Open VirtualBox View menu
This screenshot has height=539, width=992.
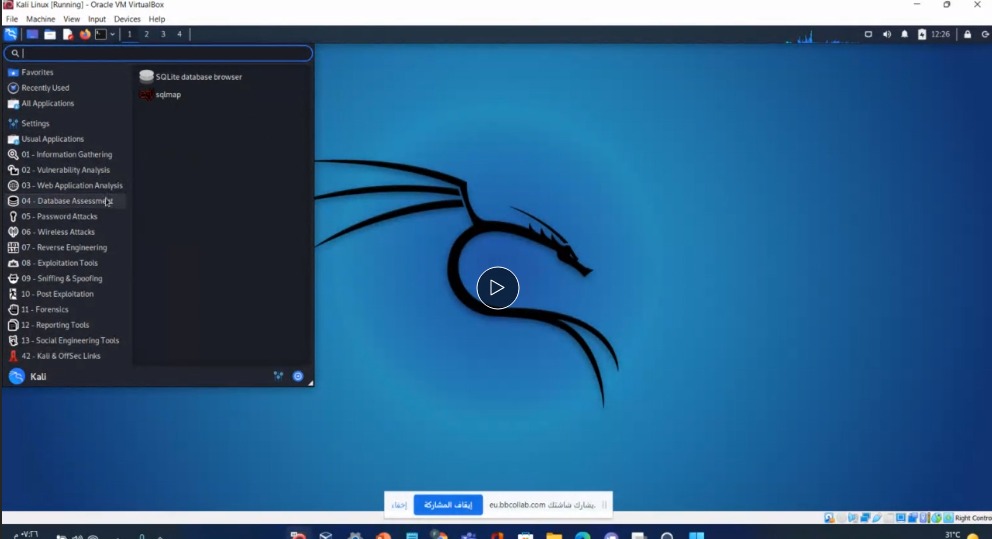click(71, 19)
